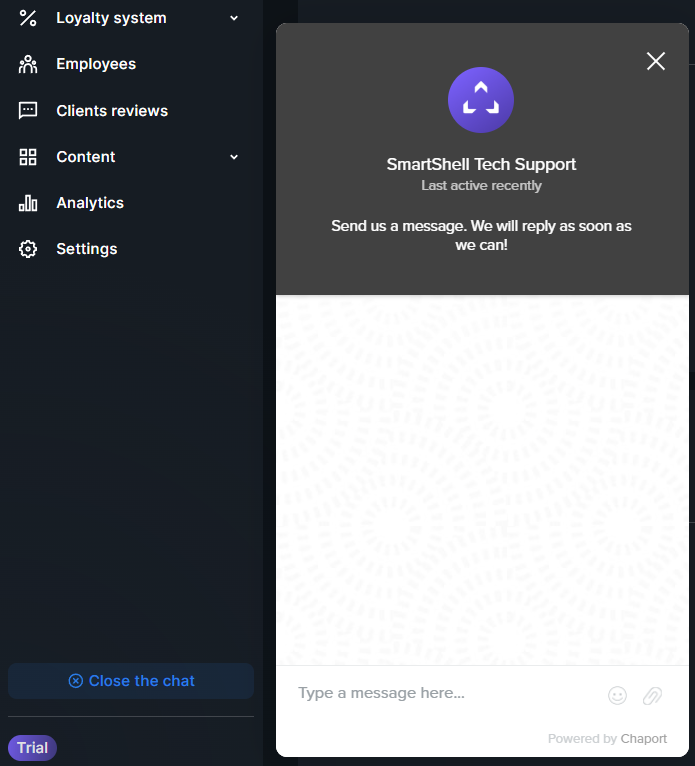Click the Last active recently status text
This screenshot has width=695, height=766.
coord(481,186)
